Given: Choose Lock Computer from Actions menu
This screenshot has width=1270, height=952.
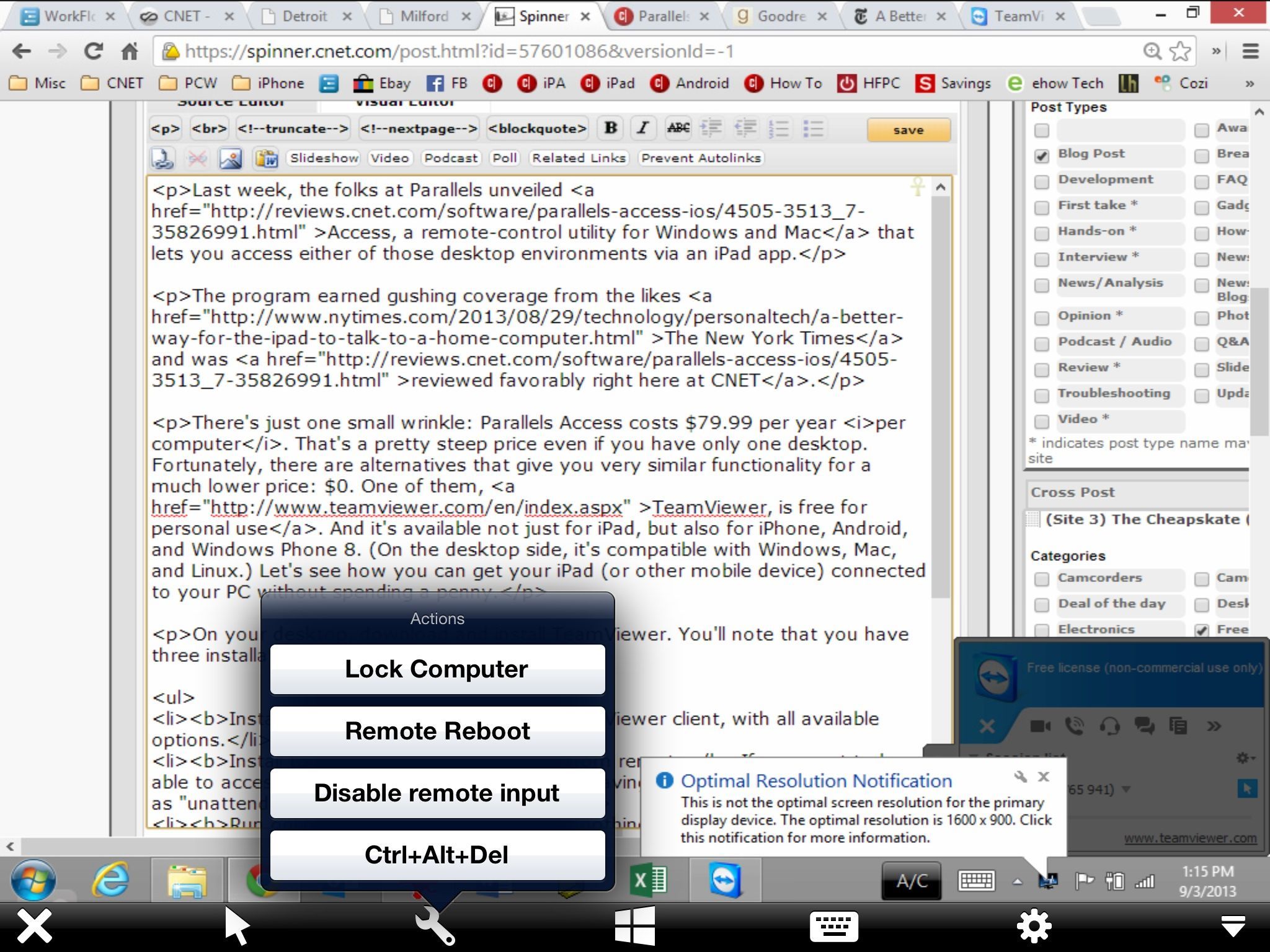Looking at the screenshot, I should (x=437, y=669).
